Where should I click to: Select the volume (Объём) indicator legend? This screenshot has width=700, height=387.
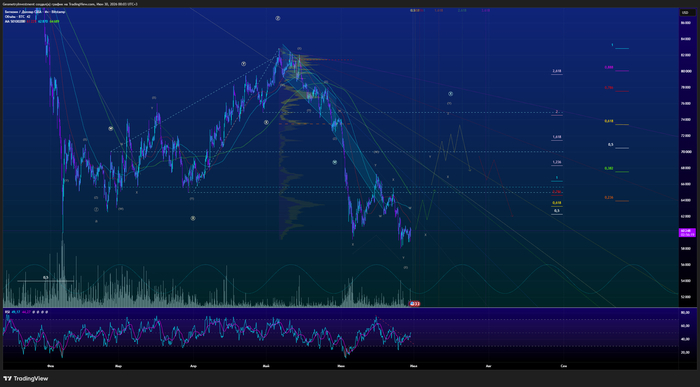17,17
